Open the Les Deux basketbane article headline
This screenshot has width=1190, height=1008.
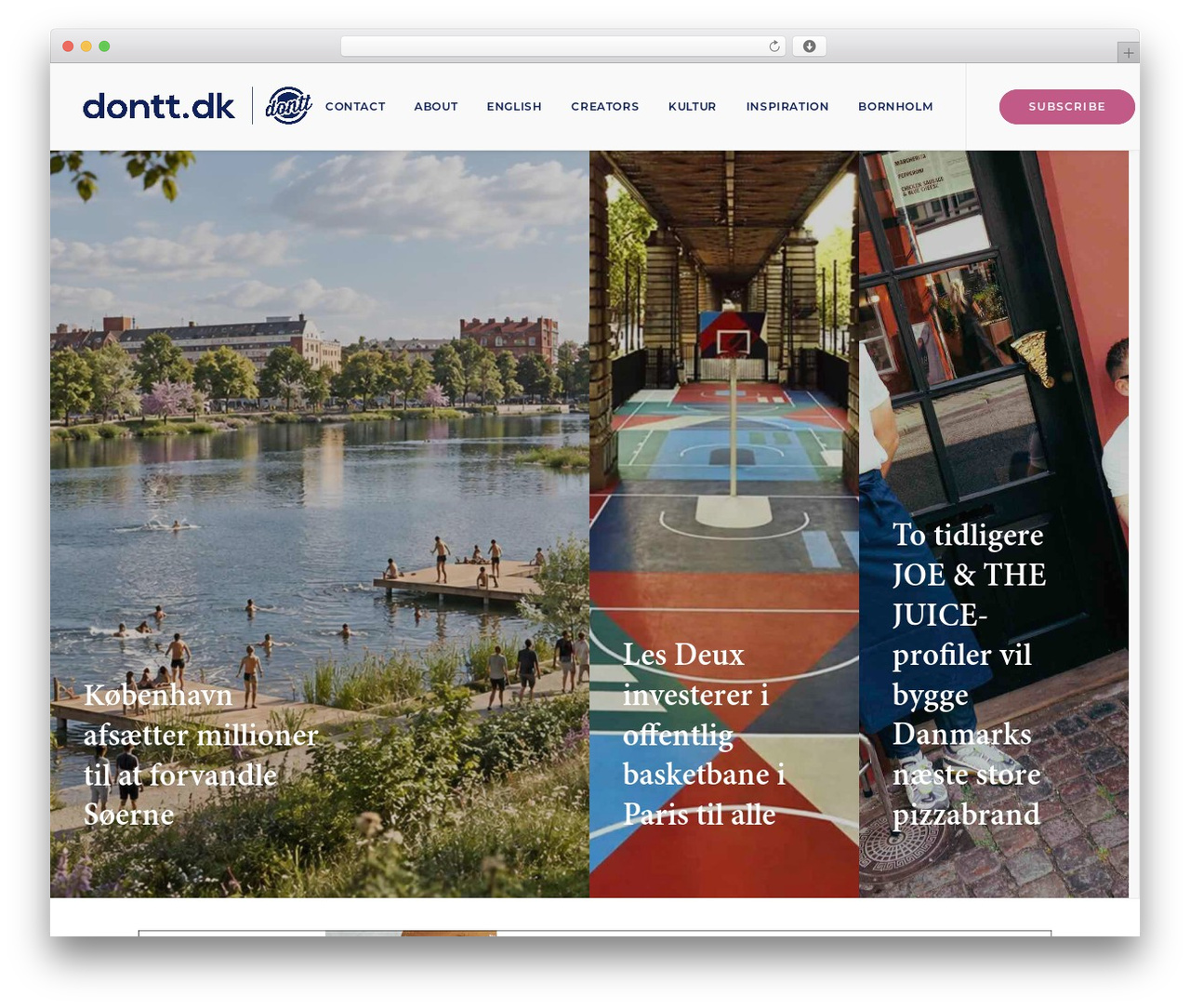[x=704, y=735]
